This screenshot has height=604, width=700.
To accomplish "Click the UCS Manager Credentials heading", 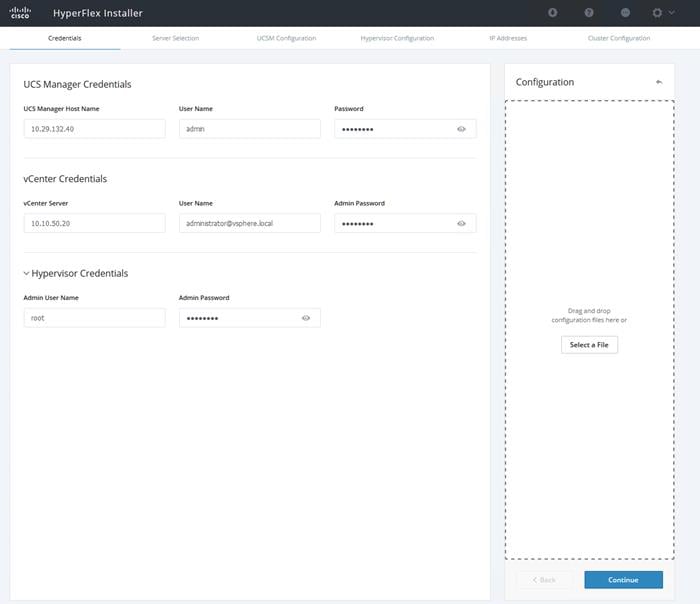I will [77, 84].
